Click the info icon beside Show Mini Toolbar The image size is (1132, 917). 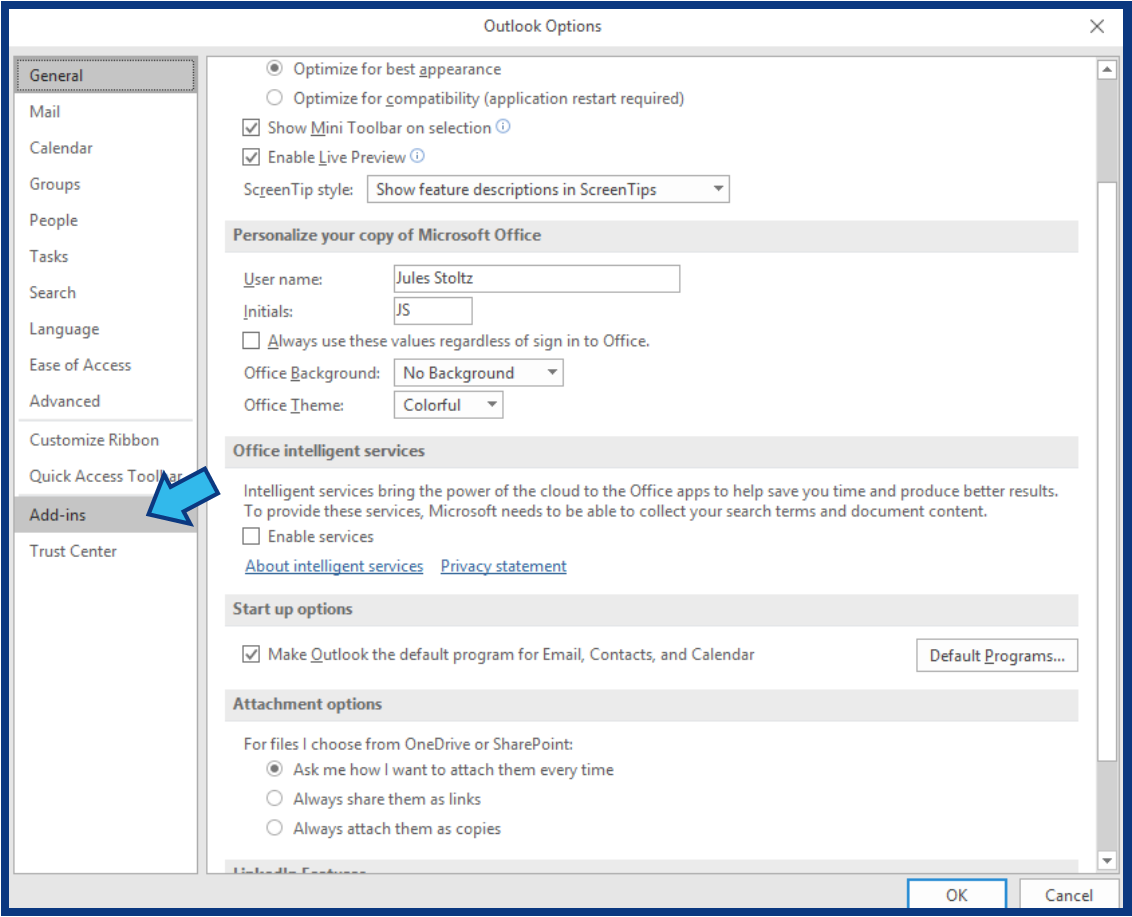click(503, 127)
